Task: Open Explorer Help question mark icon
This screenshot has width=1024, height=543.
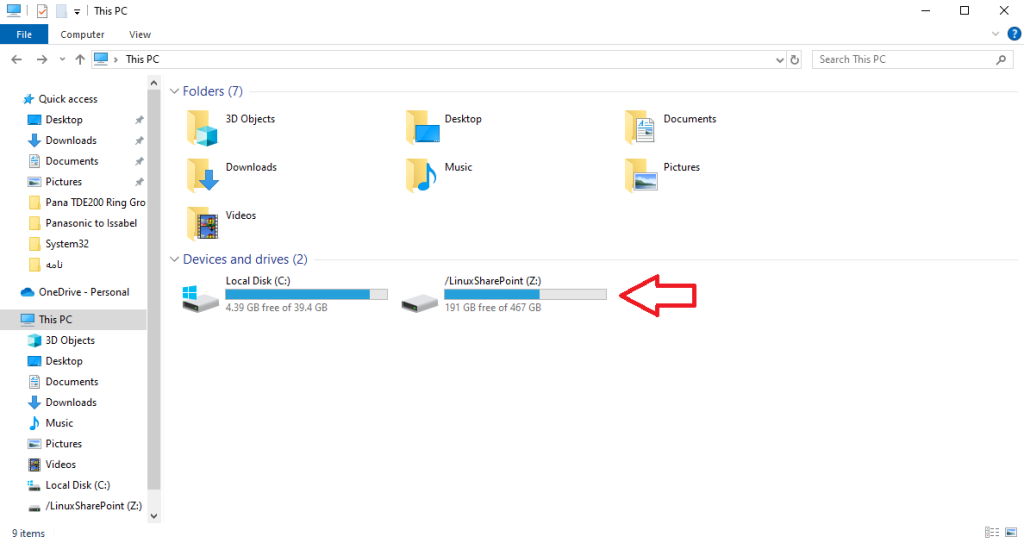Action: (1014, 34)
